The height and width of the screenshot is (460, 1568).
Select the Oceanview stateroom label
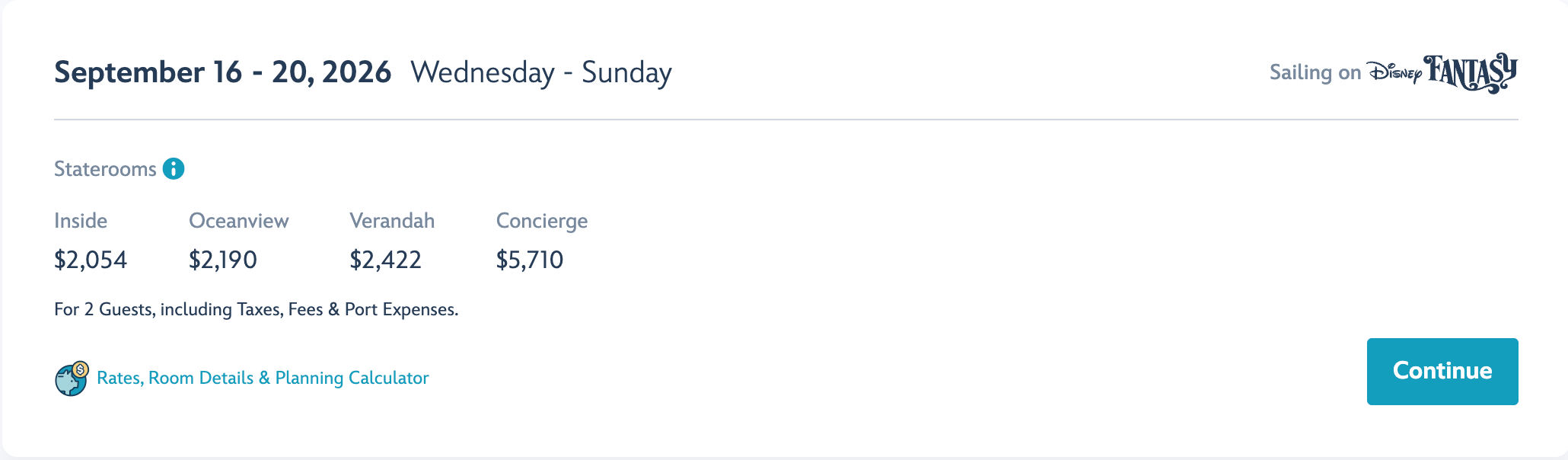coord(238,221)
